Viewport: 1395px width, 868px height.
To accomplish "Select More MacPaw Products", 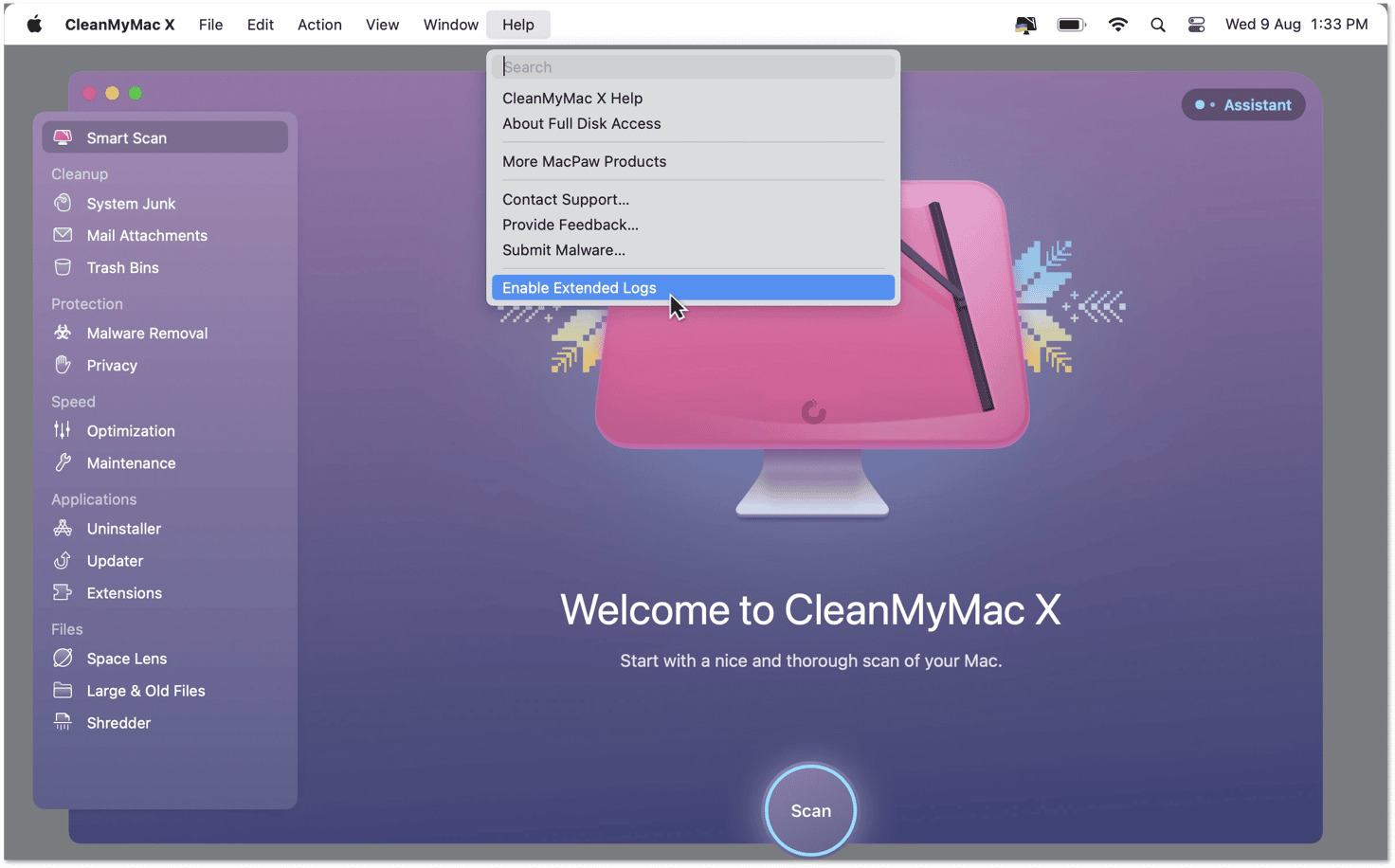I will tap(693, 161).
